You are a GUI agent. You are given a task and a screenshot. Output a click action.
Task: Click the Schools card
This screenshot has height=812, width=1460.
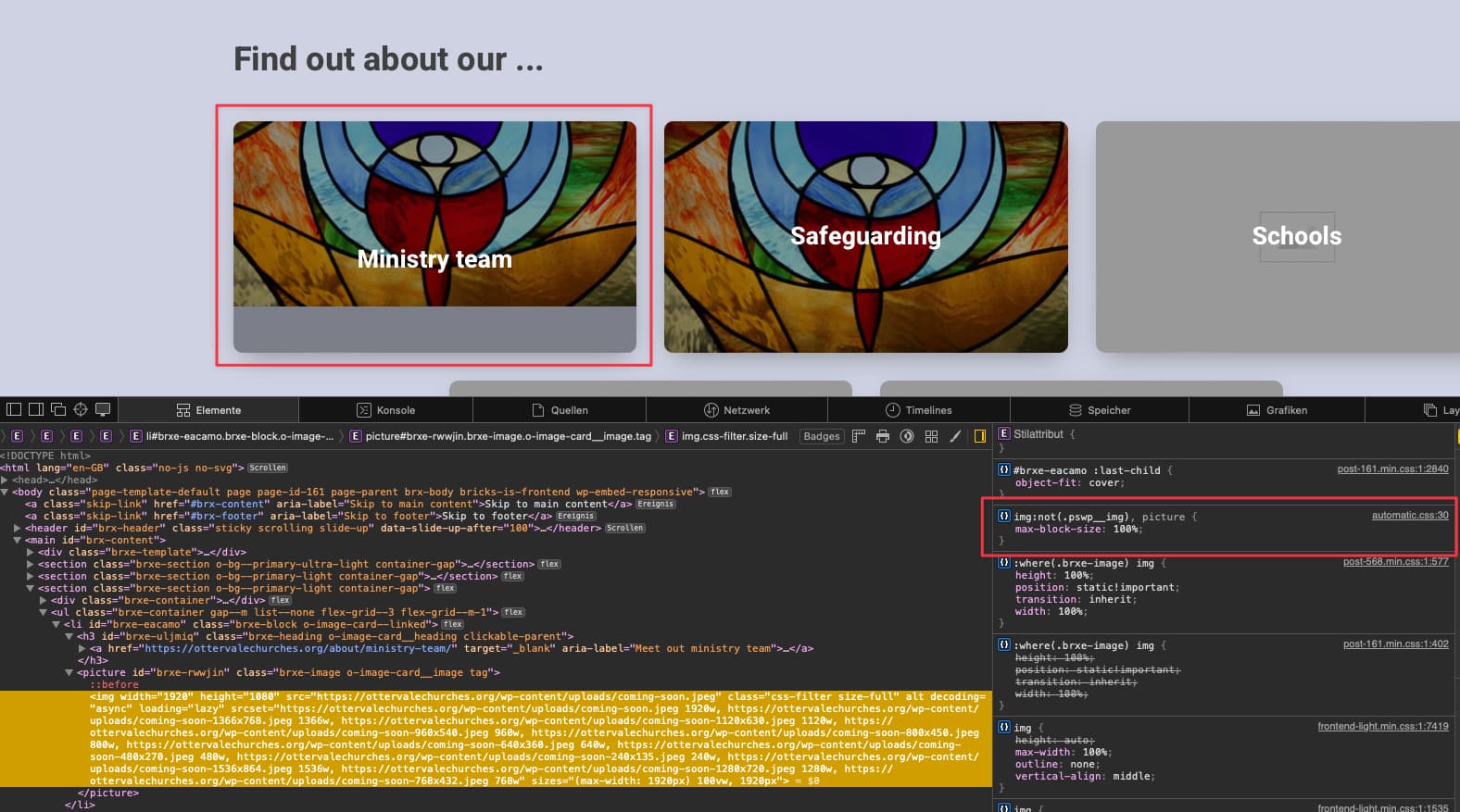[1277, 236]
